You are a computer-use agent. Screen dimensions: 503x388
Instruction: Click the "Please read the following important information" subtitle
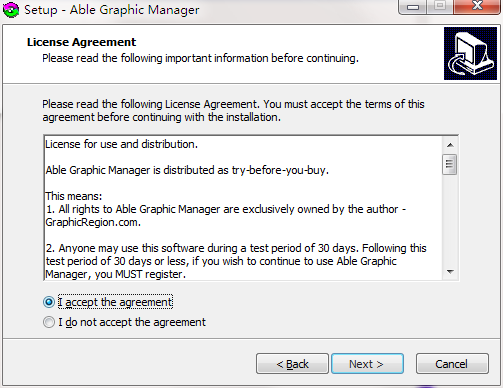click(200, 58)
